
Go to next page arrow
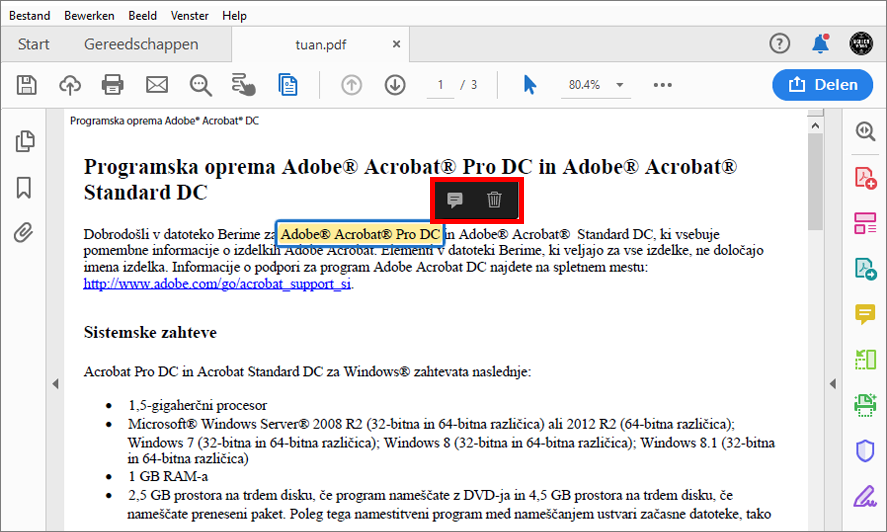[x=395, y=85]
